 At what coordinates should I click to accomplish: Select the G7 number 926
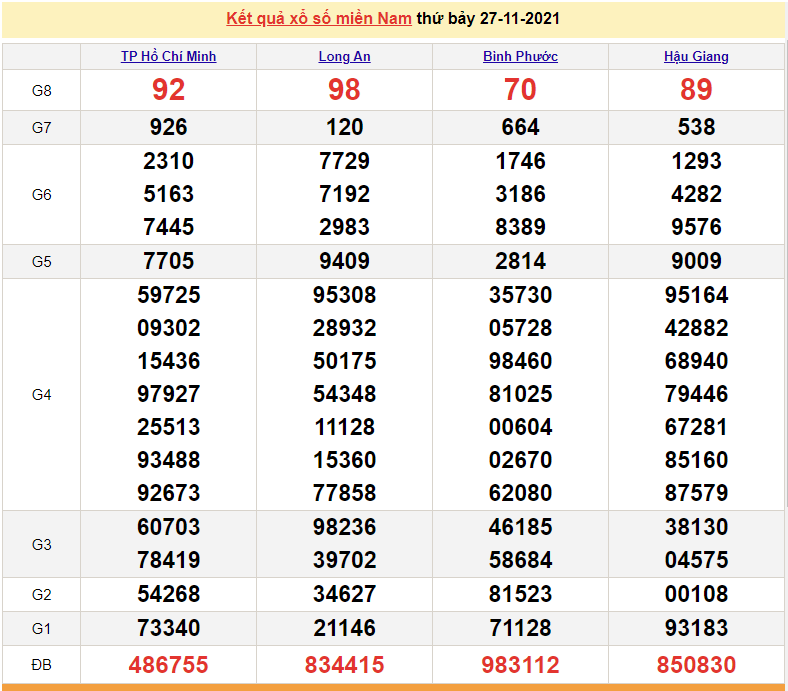click(168, 128)
